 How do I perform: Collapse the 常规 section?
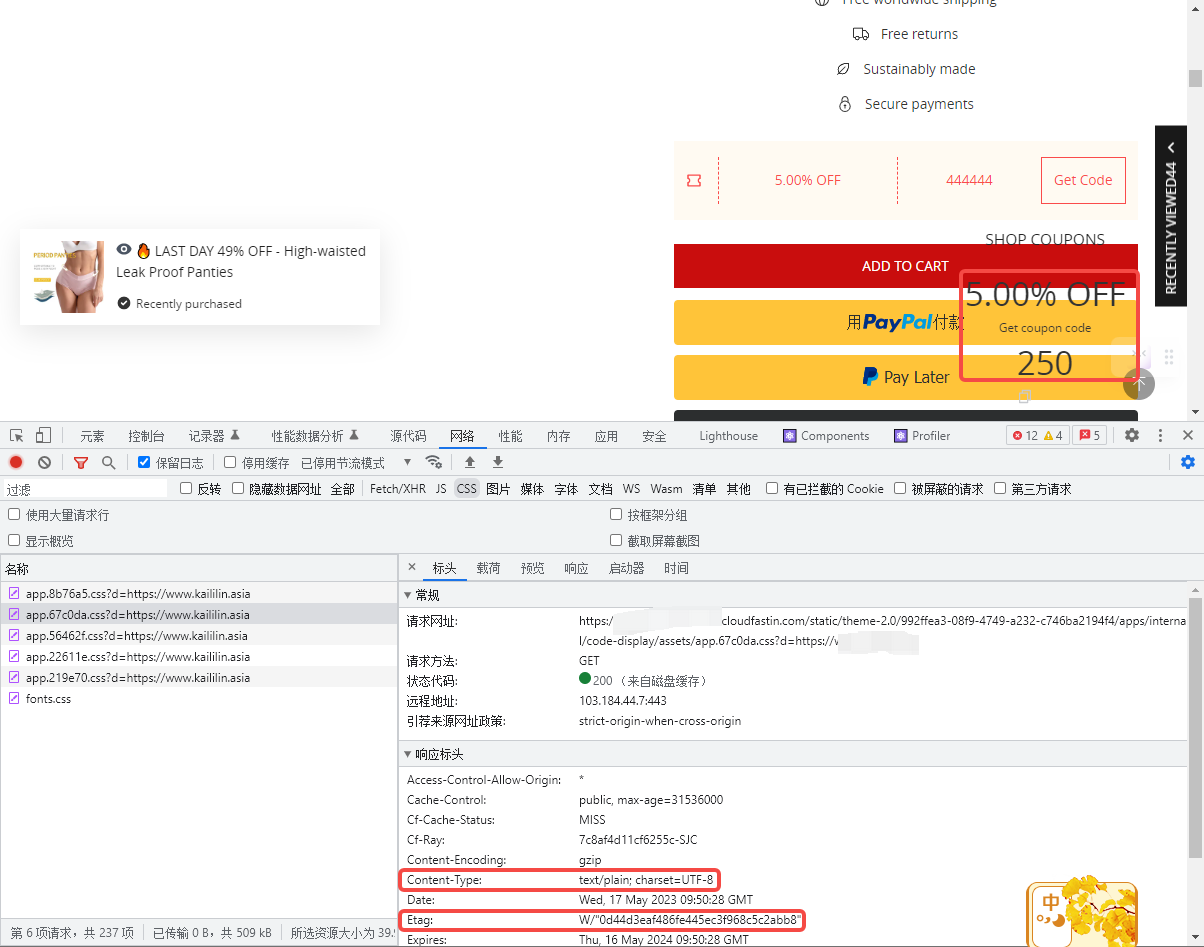pyautogui.click(x=408, y=596)
